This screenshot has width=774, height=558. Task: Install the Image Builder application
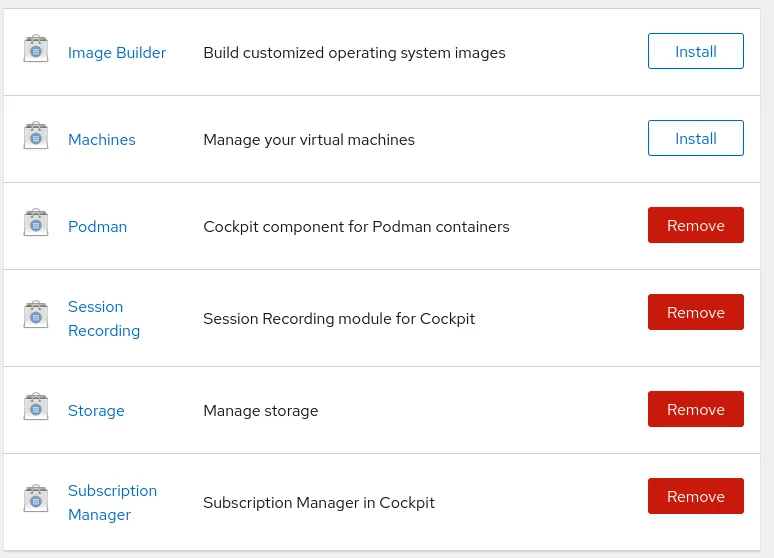695,52
